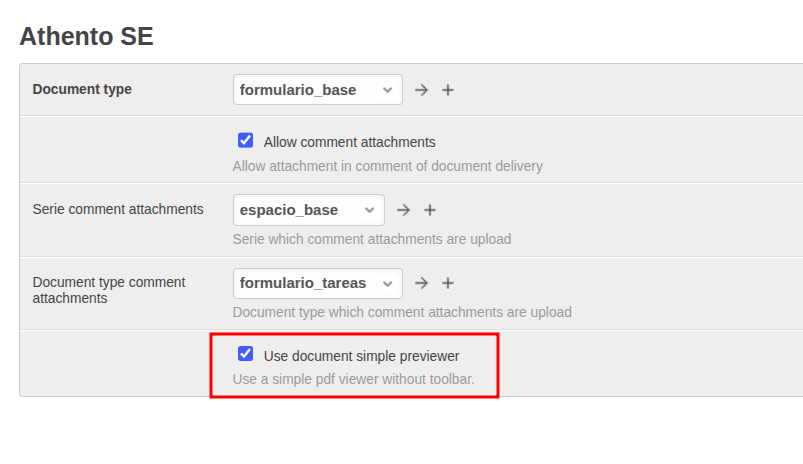Screen dimensions: 803x464
Task: Click the Athento SE heading
Action: click(x=86, y=37)
